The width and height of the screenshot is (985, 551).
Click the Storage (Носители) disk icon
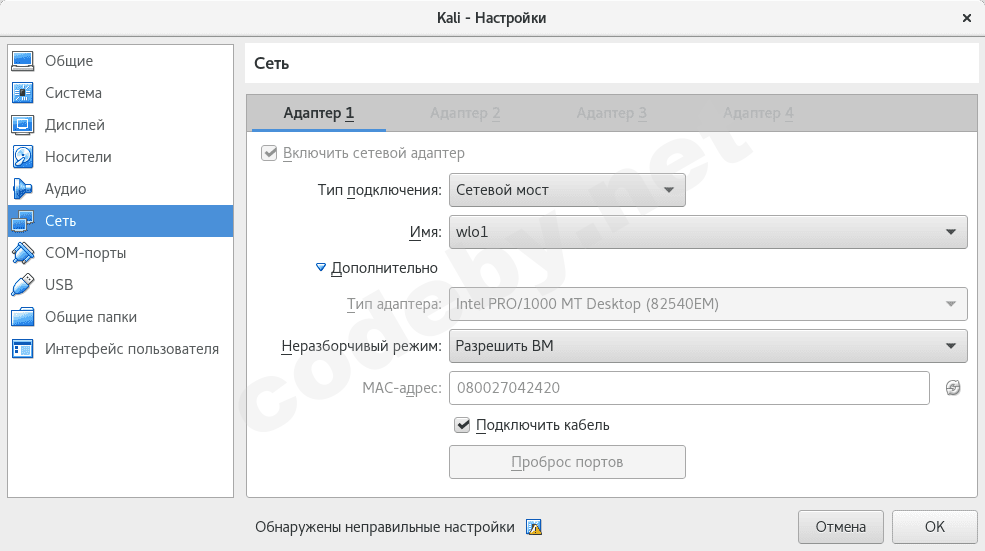[23, 157]
